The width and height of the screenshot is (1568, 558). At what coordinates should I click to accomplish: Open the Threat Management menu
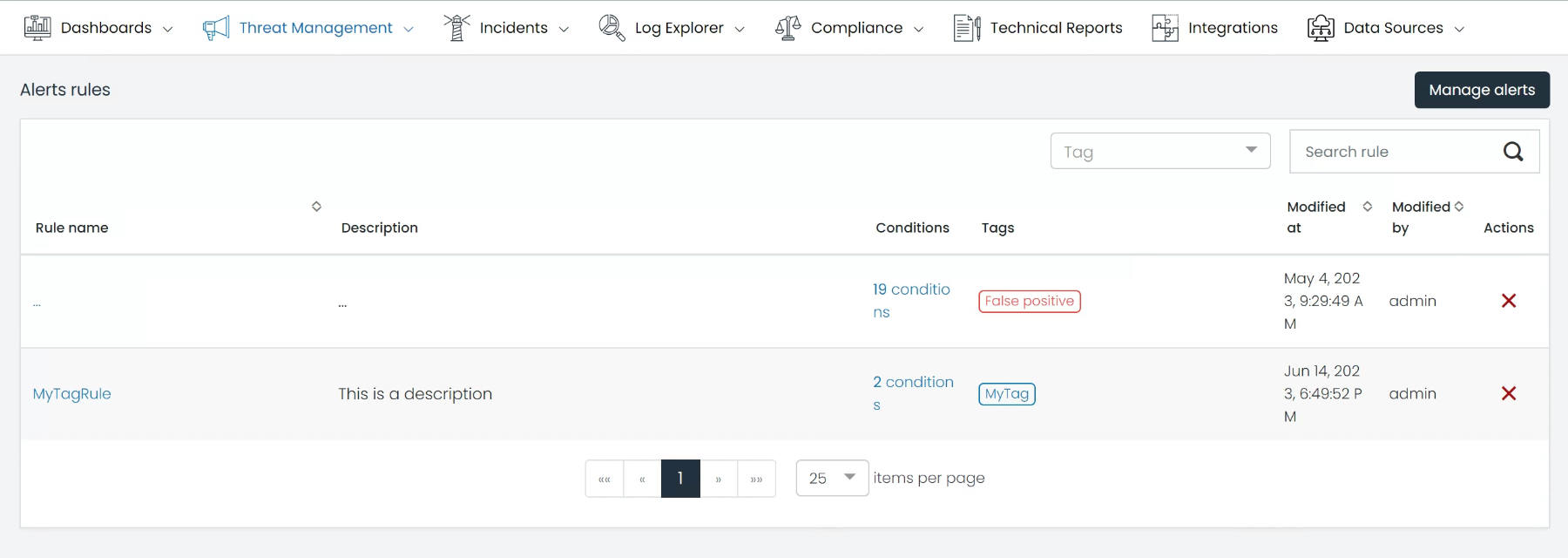point(308,28)
